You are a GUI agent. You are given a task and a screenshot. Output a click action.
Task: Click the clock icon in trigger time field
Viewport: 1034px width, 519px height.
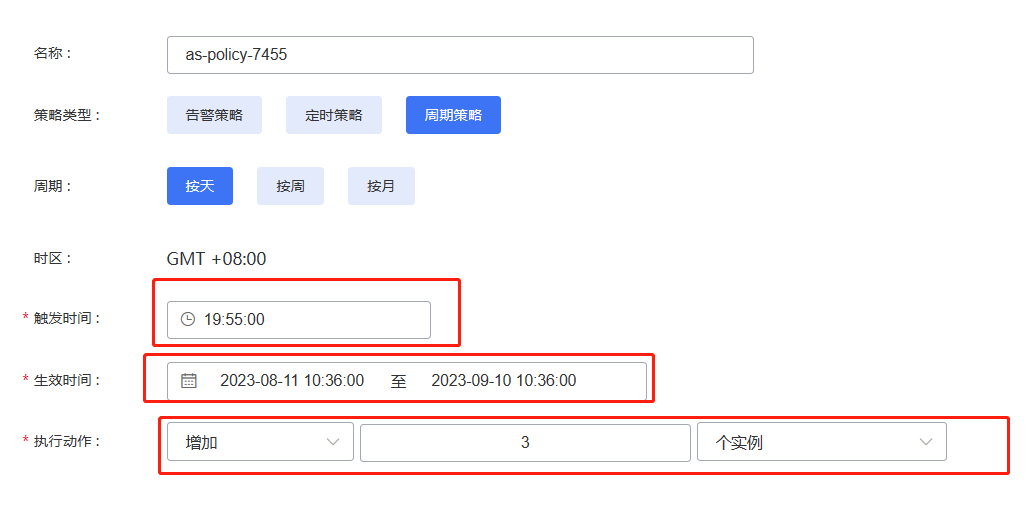tap(187, 320)
